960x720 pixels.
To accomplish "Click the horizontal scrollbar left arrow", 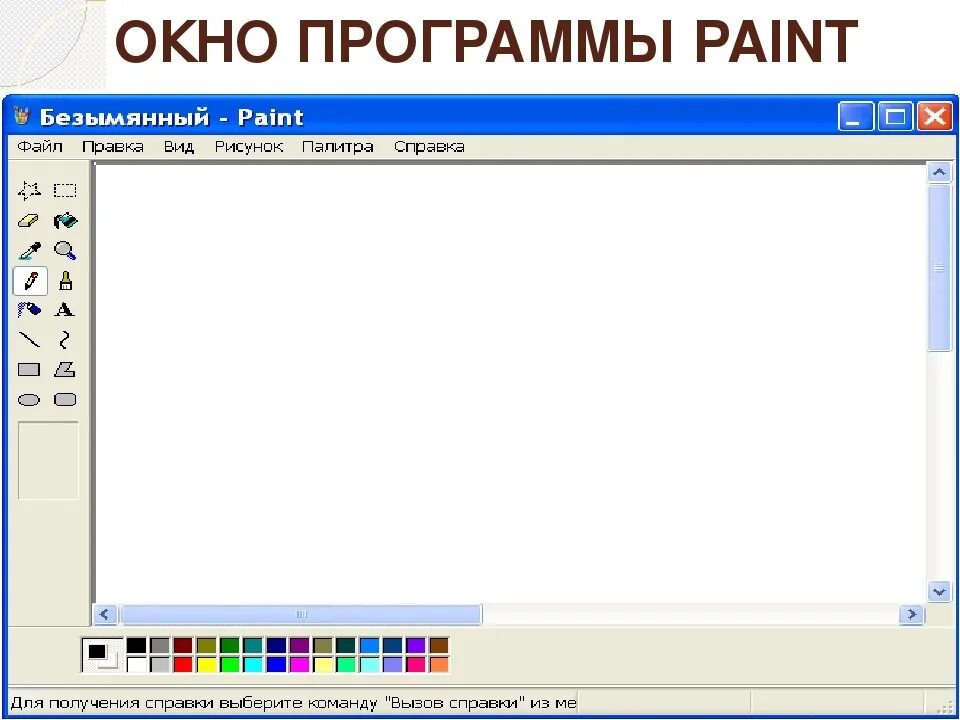I will pyautogui.click(x=105, y=614).
